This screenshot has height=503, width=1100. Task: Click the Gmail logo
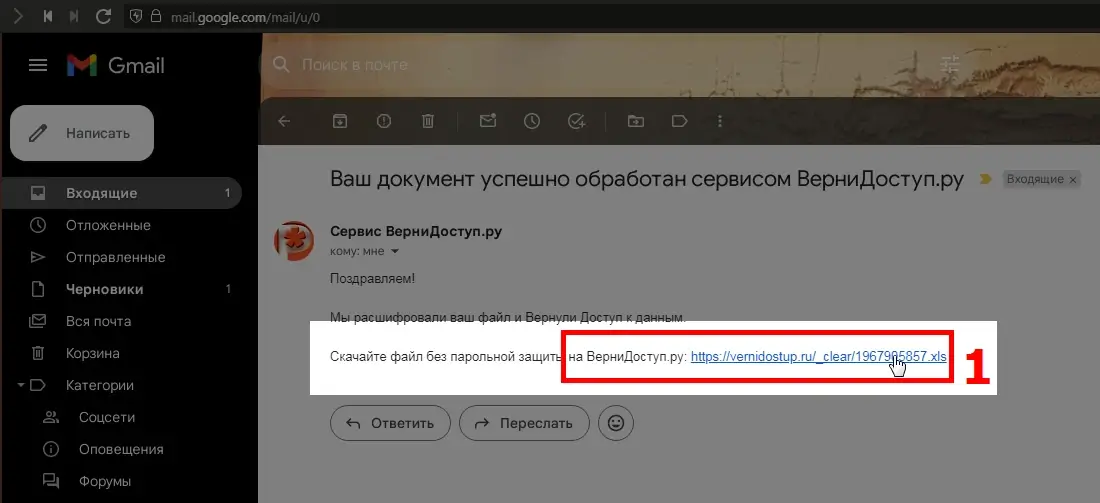coord(116,65)
